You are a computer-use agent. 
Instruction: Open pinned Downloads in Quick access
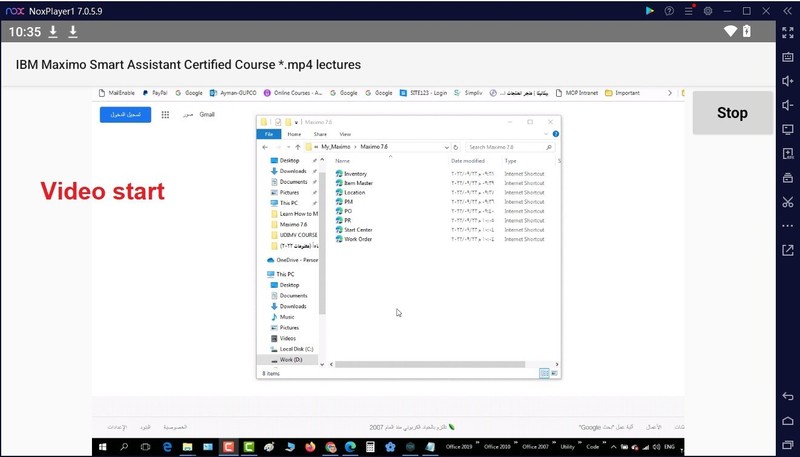click(289, 171)
